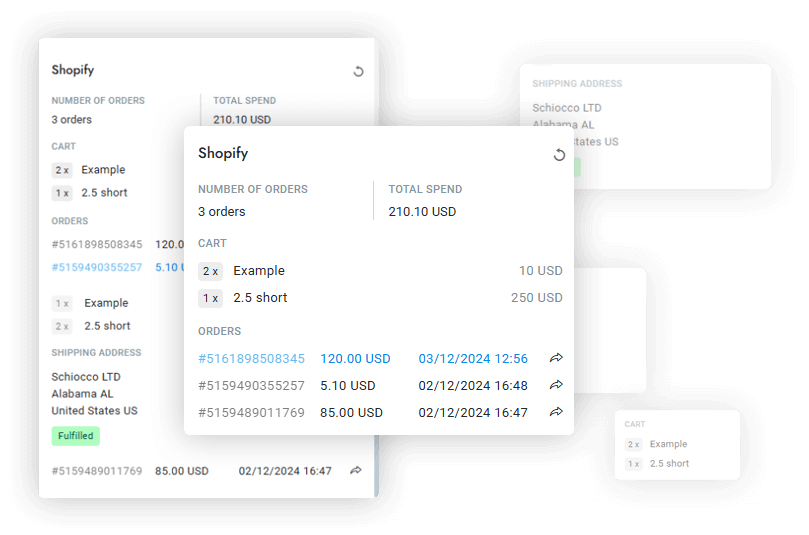
Task: Click '5.10 USD' in front card
Action: coord(347,385)
